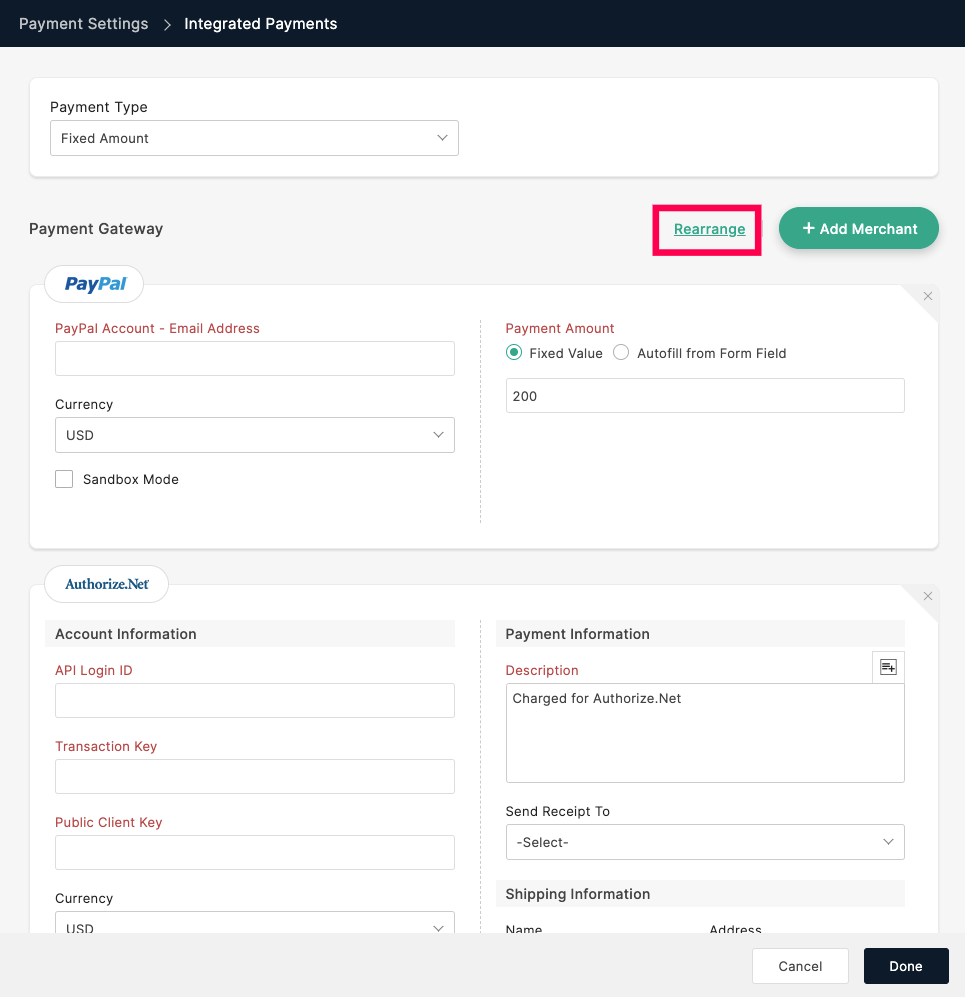Click the API Login ID input field
This screenshot has height=997, width=965.
click(254, 701)
